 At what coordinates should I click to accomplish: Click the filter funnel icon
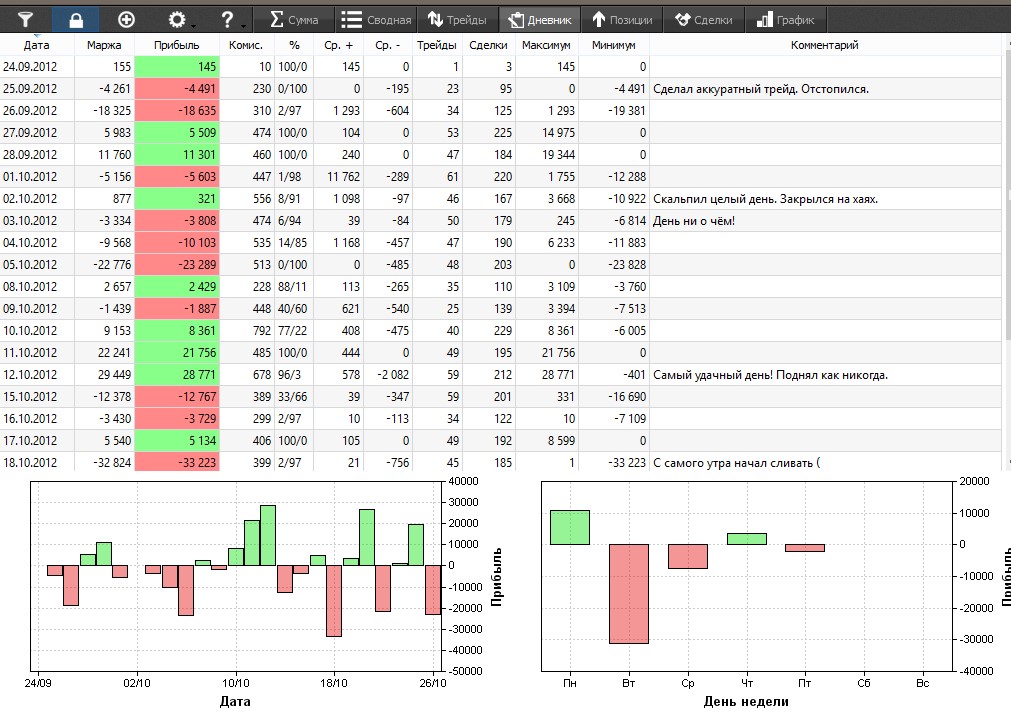(26, 19)
